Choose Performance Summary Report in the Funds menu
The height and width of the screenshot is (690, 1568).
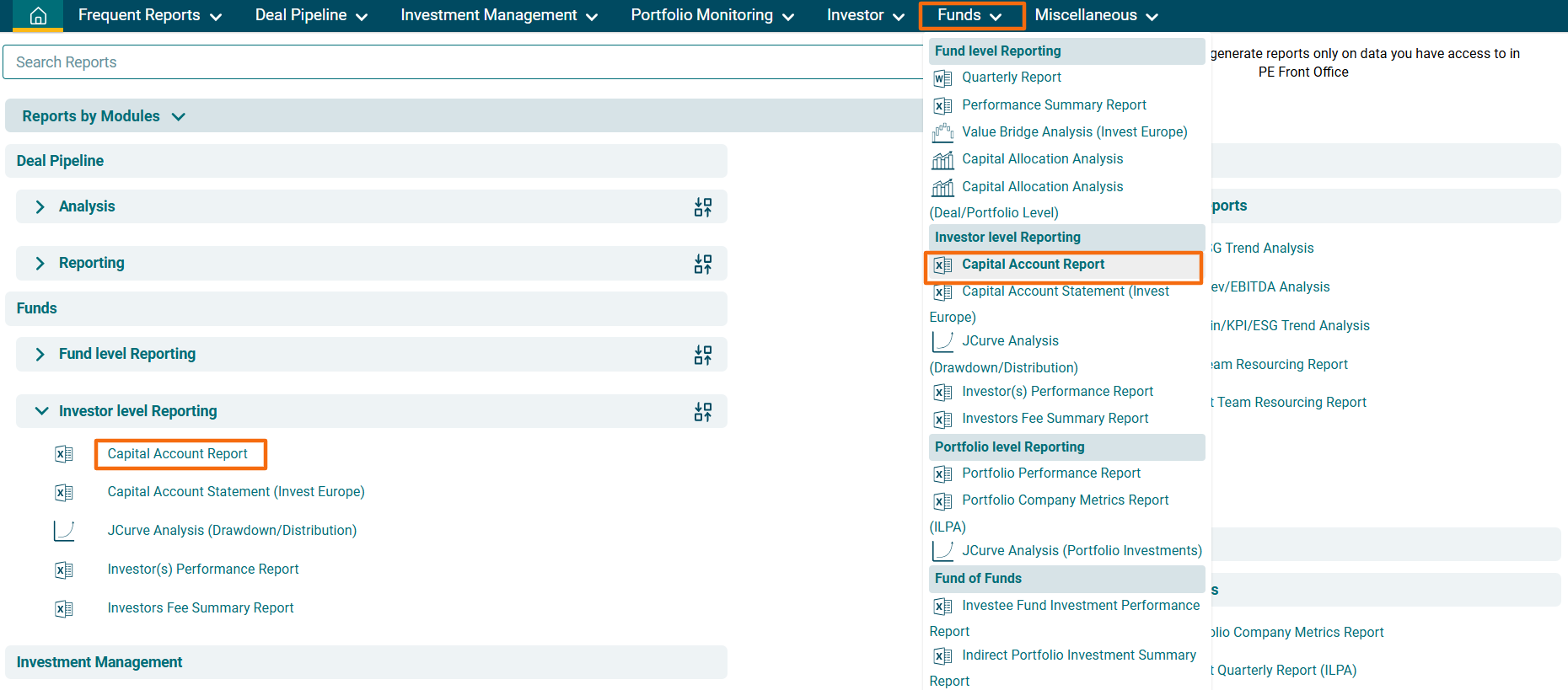pyautogui.click(x=1054, y=105)
